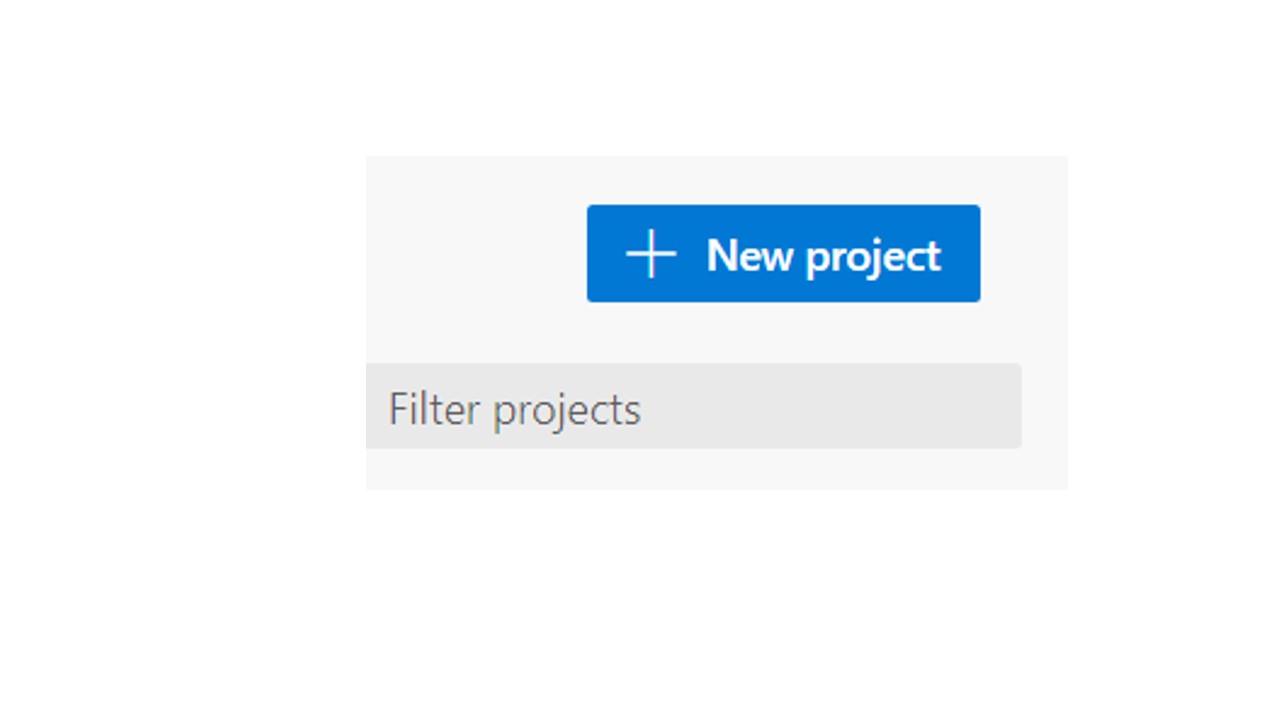Place the cursor in the Filter projects box
The image size is (1280, 720).
pyautogui.click(x=694, y=406)
